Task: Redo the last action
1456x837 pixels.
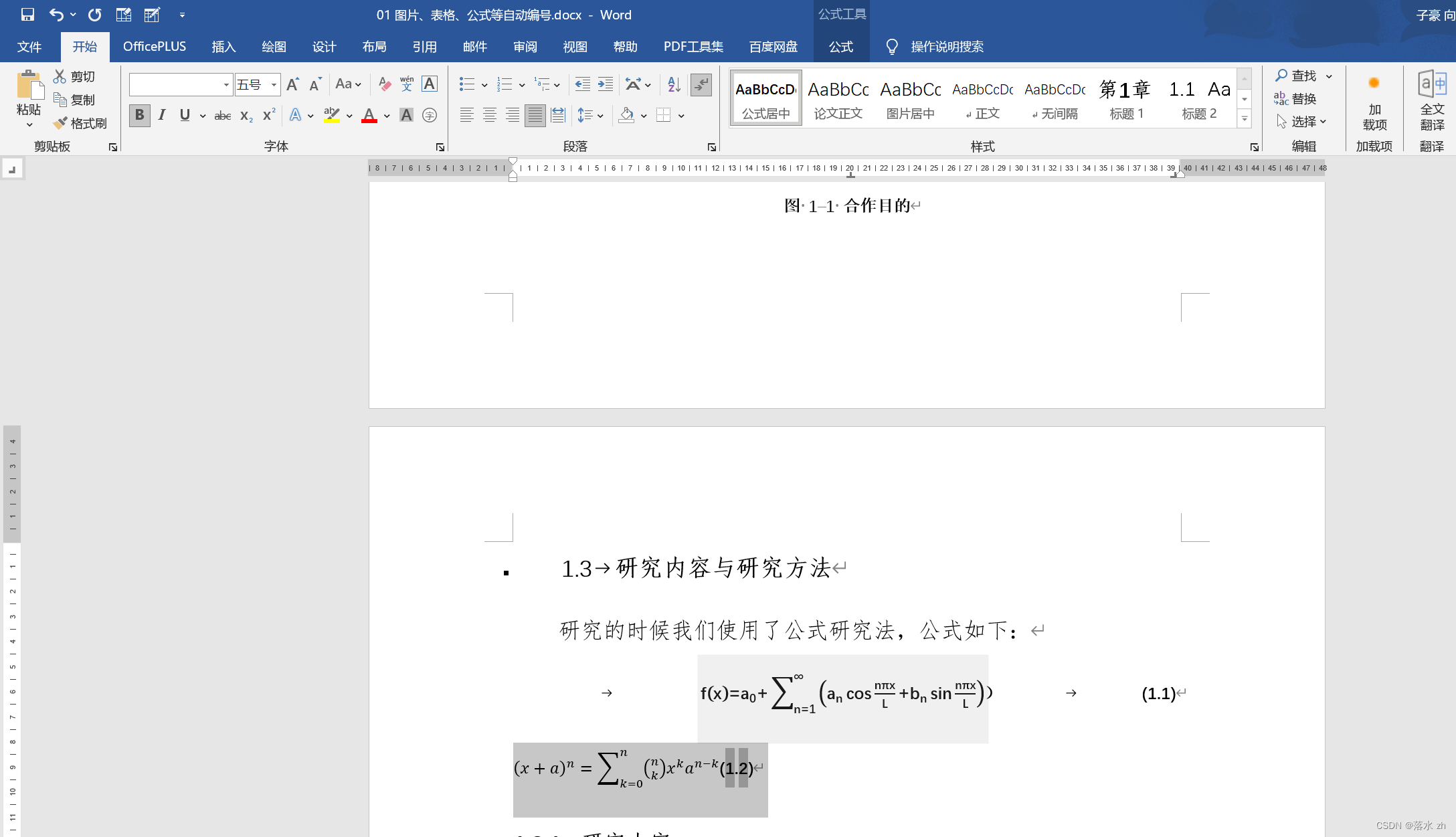Action: pos(94,14)
